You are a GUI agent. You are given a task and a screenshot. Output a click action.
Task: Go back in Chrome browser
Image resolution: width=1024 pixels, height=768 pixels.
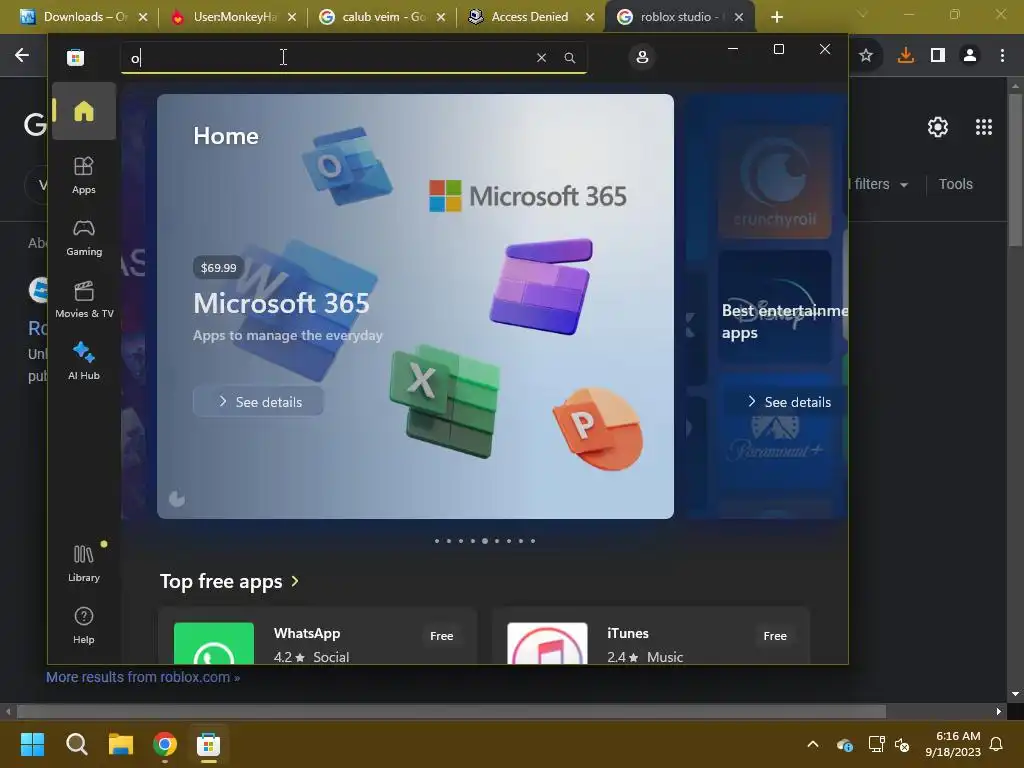(x=22, y=56)
